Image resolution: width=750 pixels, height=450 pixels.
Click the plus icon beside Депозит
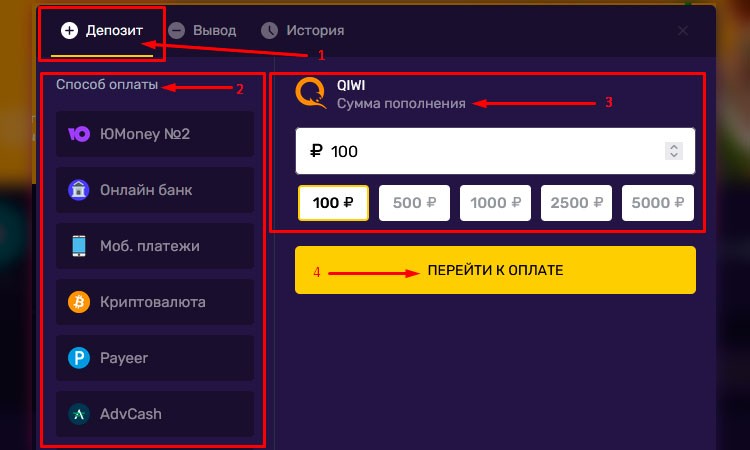click(x=69, y=31)
